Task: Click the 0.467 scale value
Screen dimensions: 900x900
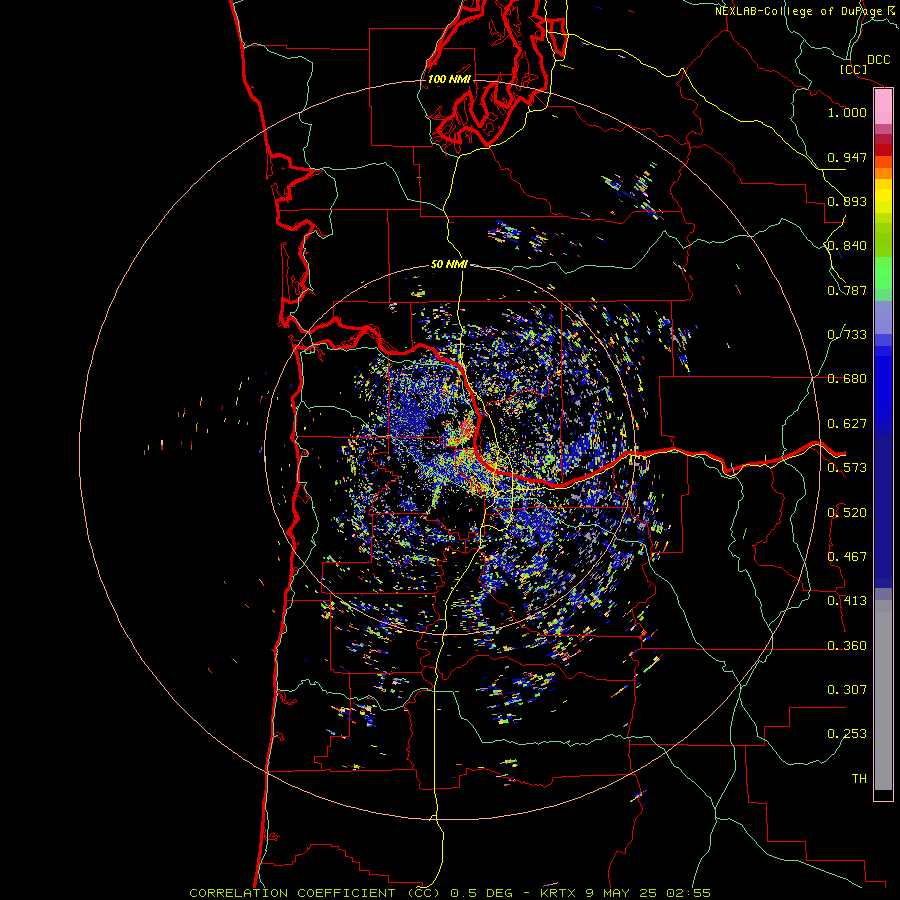Action: [847, 557]
